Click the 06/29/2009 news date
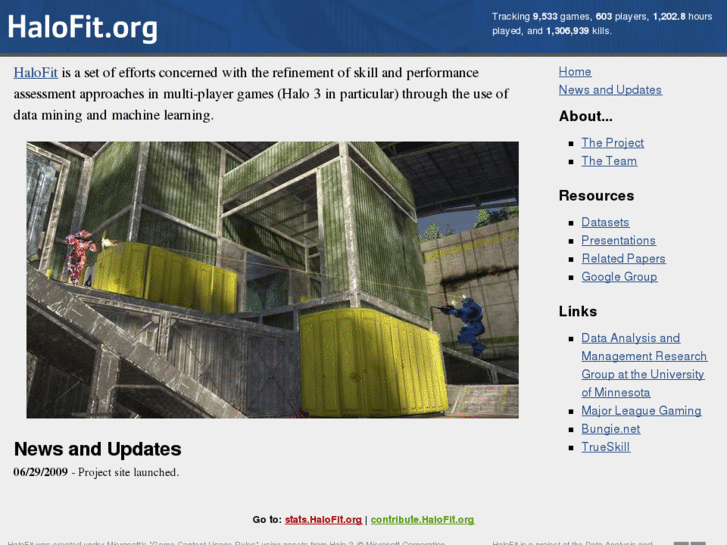727x545 pixels. tap(41, 472)
